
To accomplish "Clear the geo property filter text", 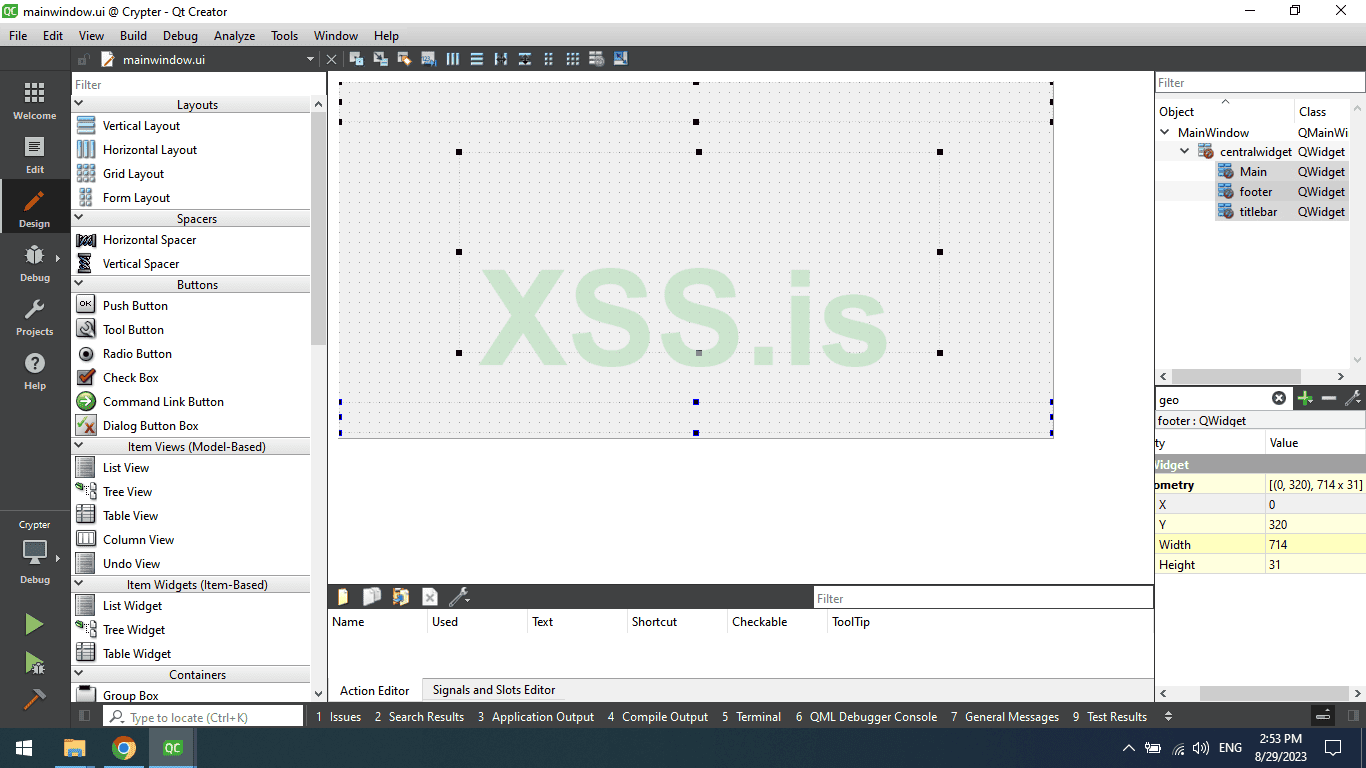I will (1279, 398).
